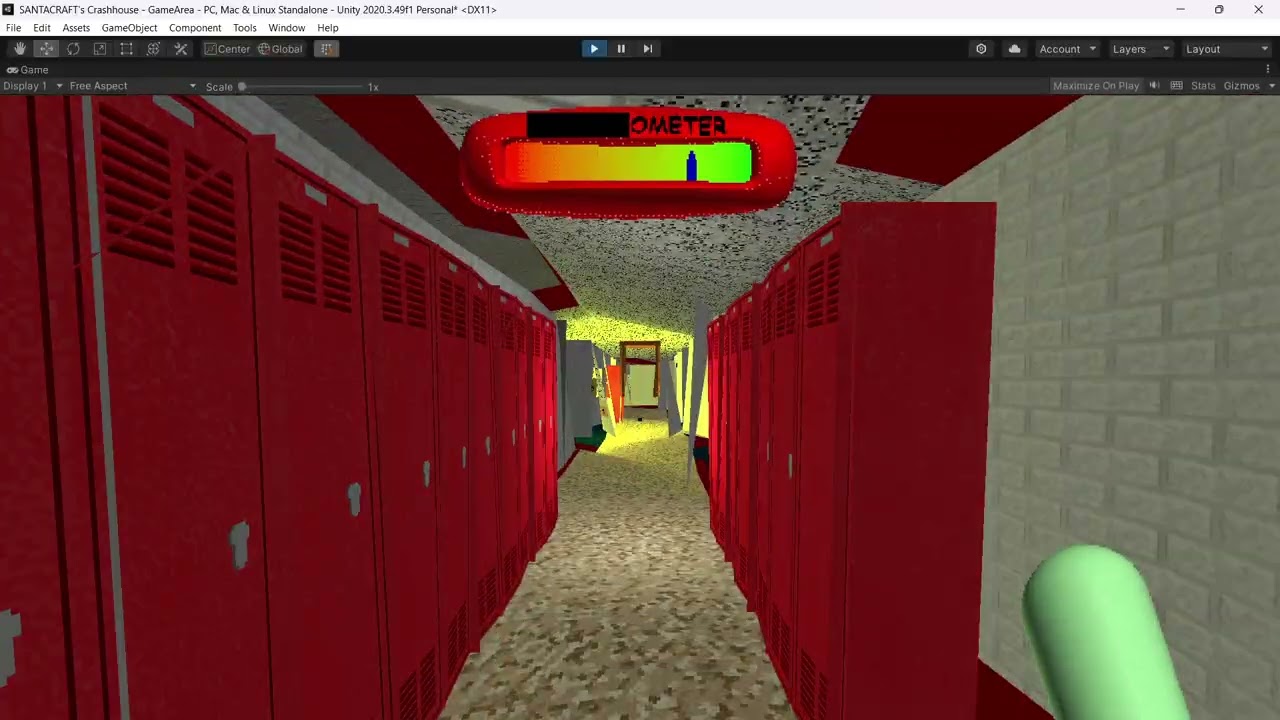The image size is (1280, 720).
Task: Click the Unity application icon in title bar
Action: (x=9, y=9)
